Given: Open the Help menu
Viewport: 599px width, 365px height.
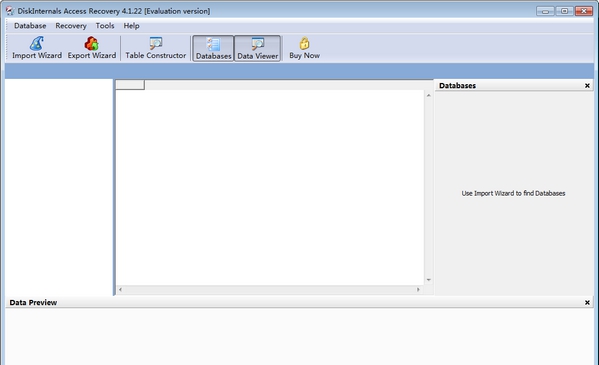Looking at the screenshot, I should (x=131, y=26).
